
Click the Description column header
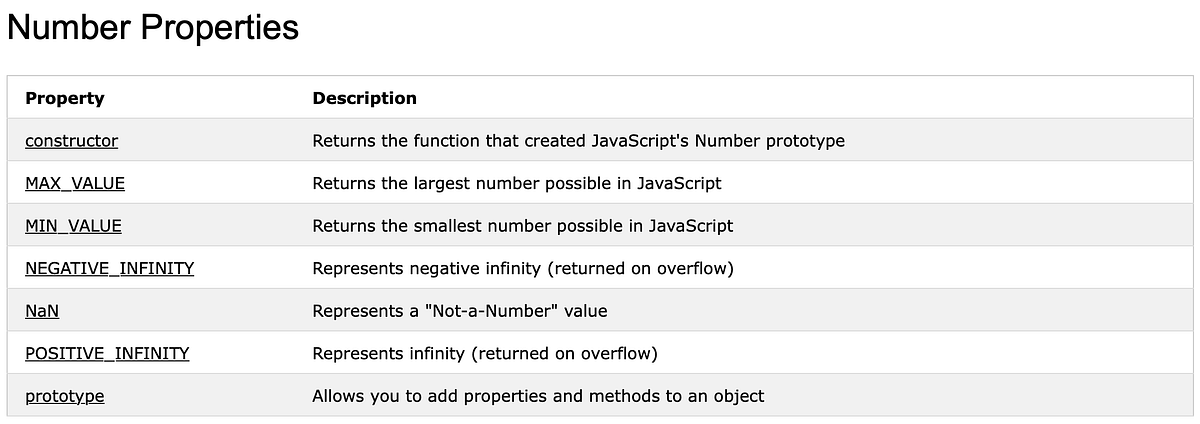pos(364,98)
